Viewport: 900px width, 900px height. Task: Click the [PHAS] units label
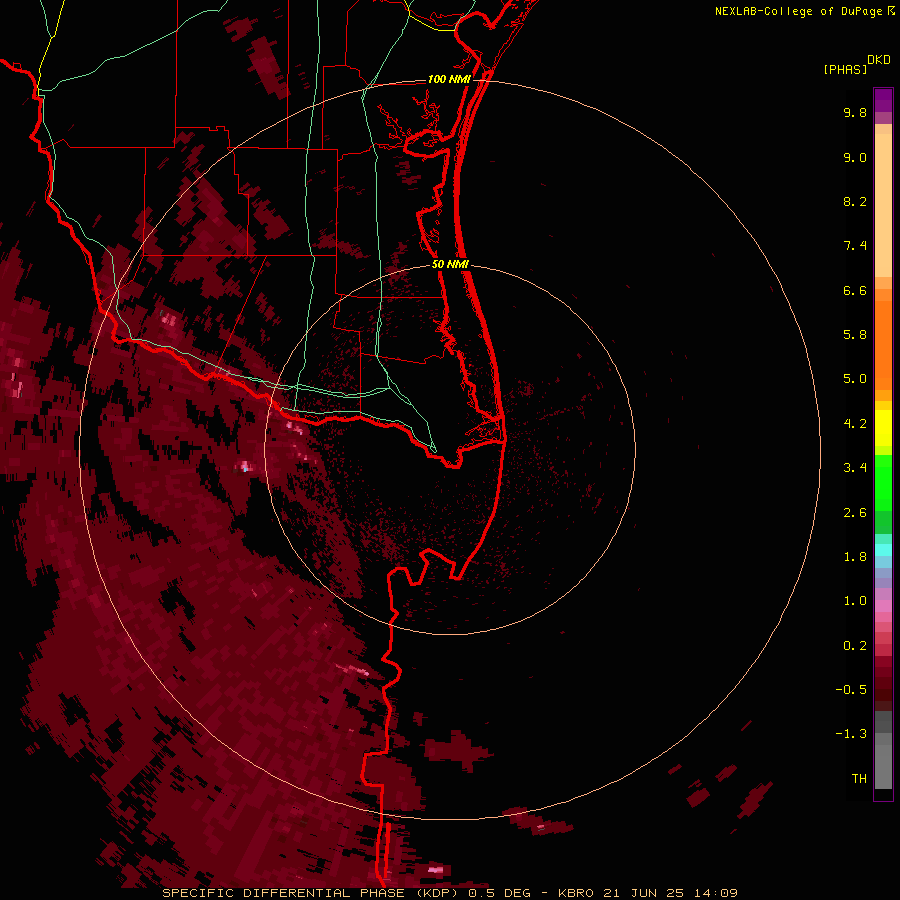[x=845, y=69]
